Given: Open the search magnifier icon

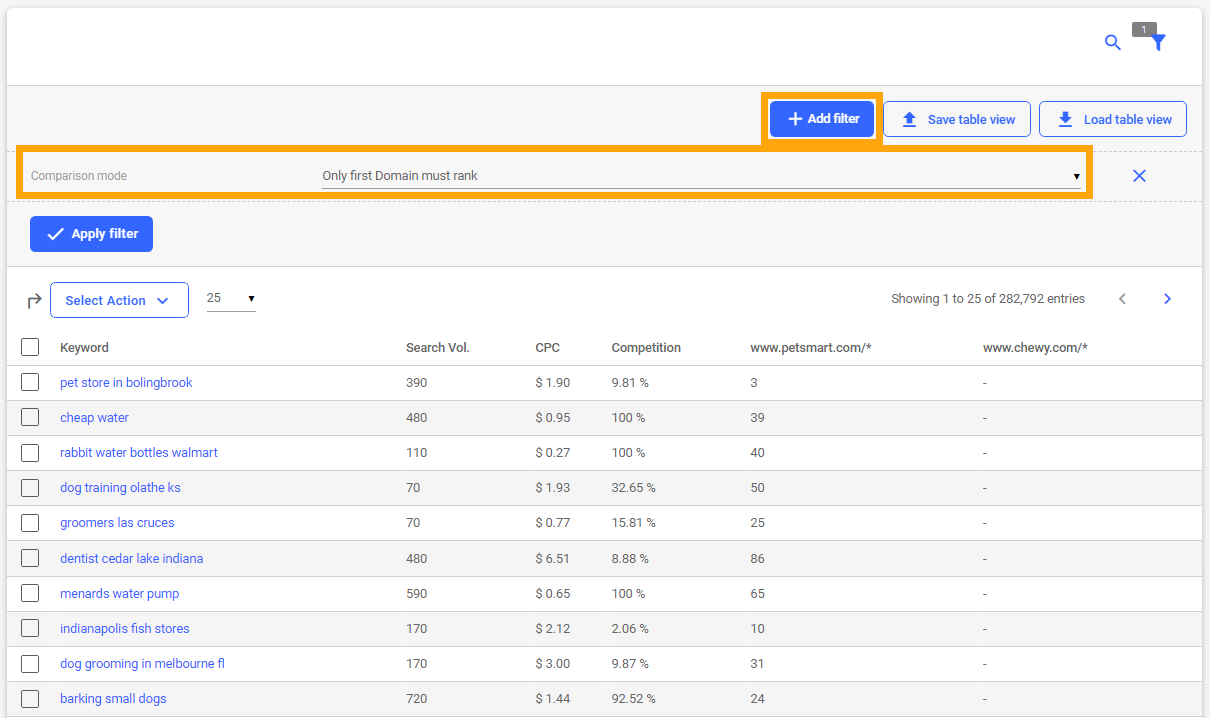Looking at the screenshot, I should pyautogui.click(x=1112, y=43).
